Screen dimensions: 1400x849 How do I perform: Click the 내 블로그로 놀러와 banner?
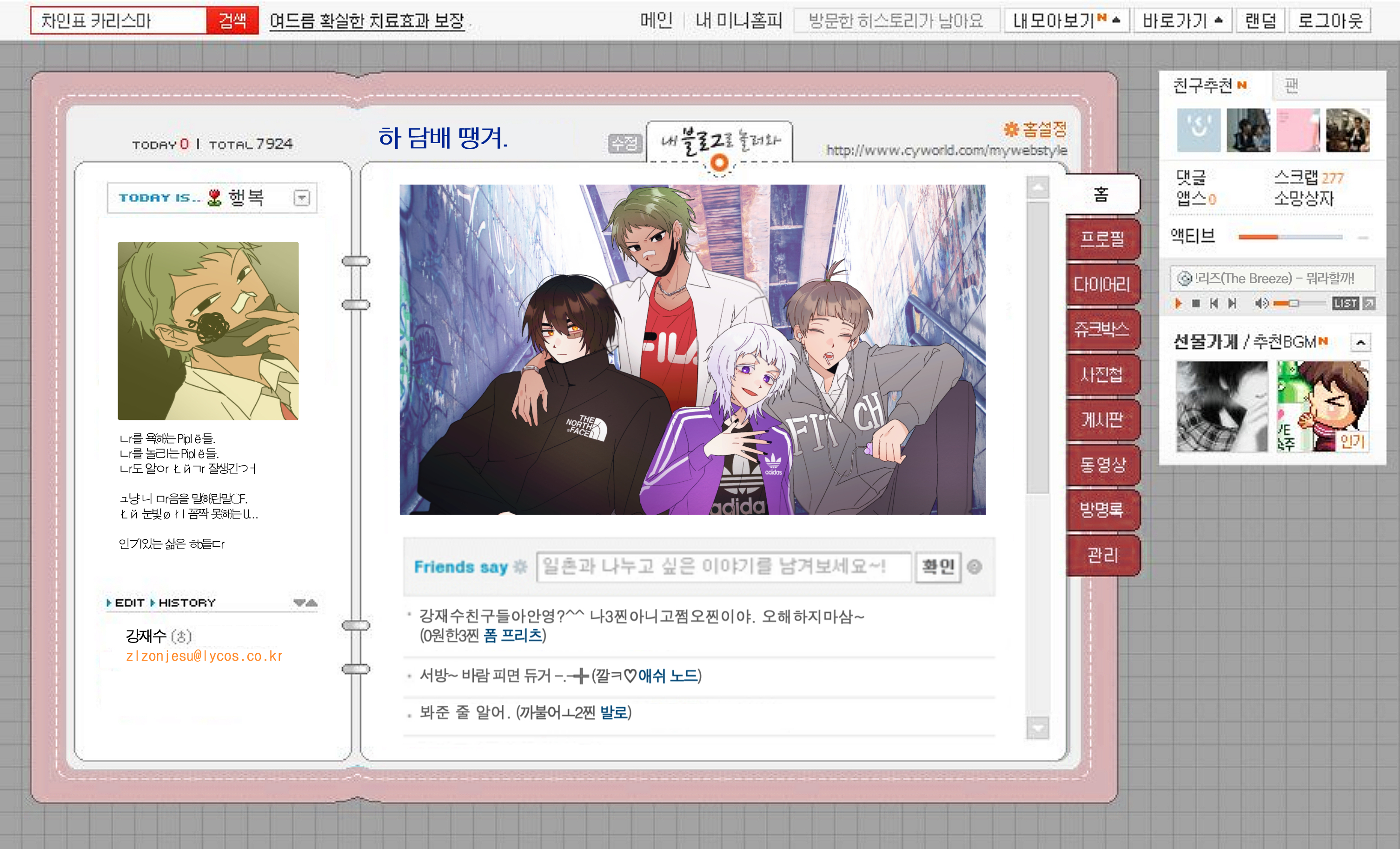[x=720, y=140]
